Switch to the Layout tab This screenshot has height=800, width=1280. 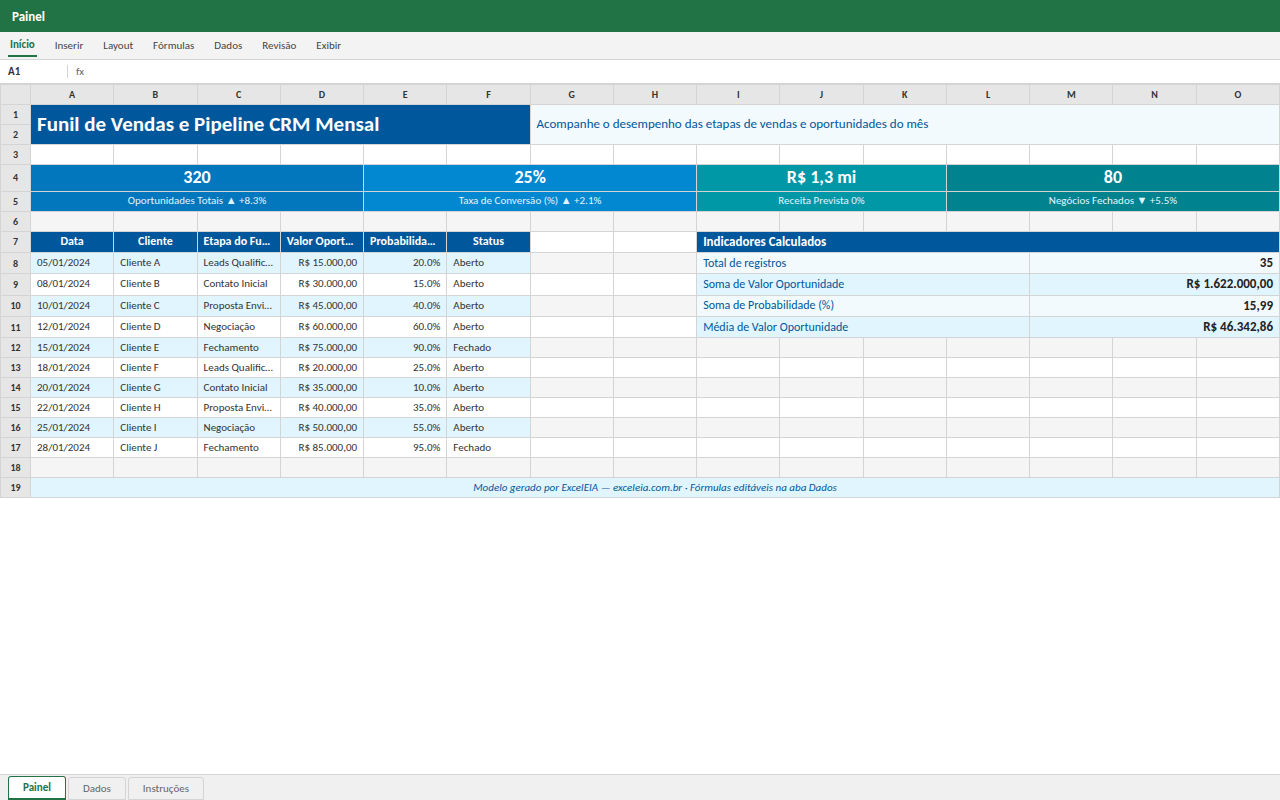coord(118,45)
